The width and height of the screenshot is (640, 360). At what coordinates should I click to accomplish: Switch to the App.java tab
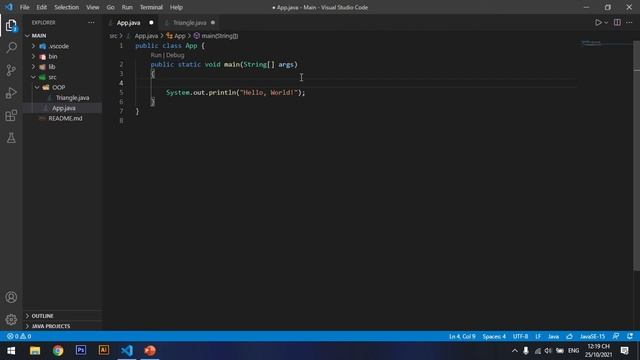click(128, 23)
